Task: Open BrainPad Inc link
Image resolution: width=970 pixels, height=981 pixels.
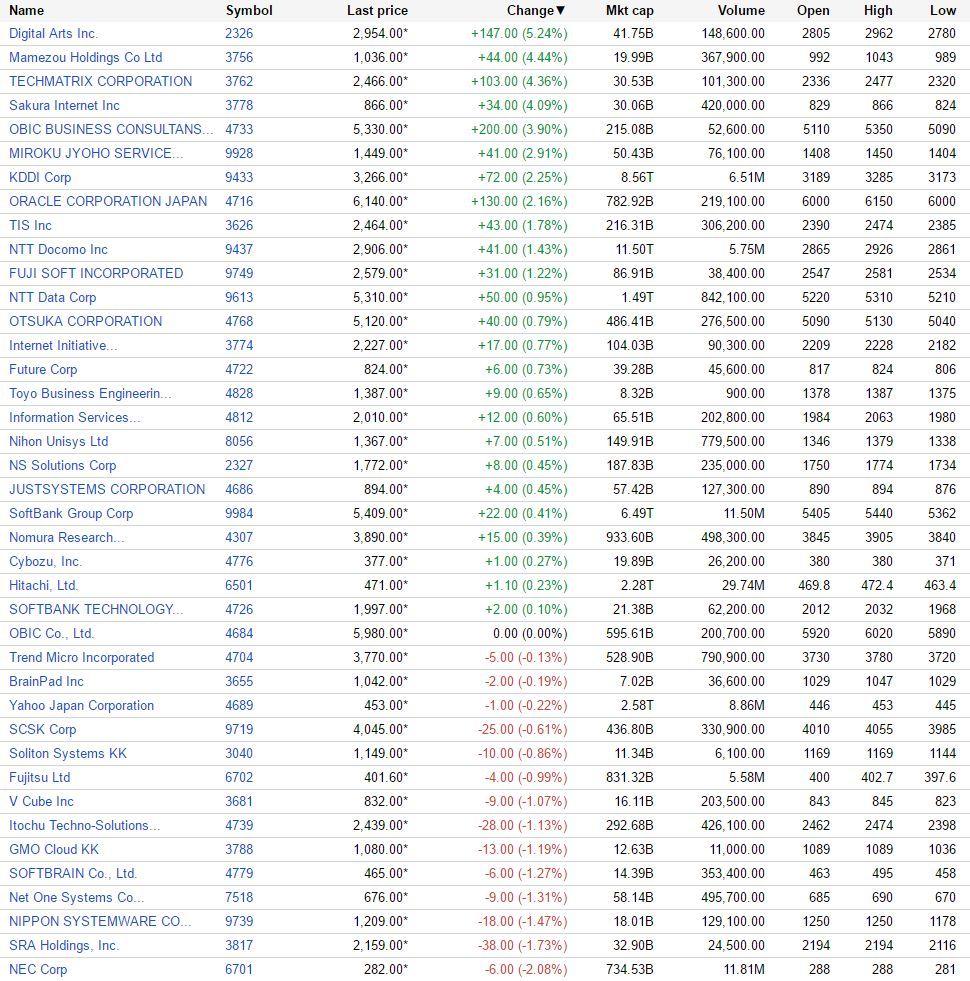Action: point(46,681)
